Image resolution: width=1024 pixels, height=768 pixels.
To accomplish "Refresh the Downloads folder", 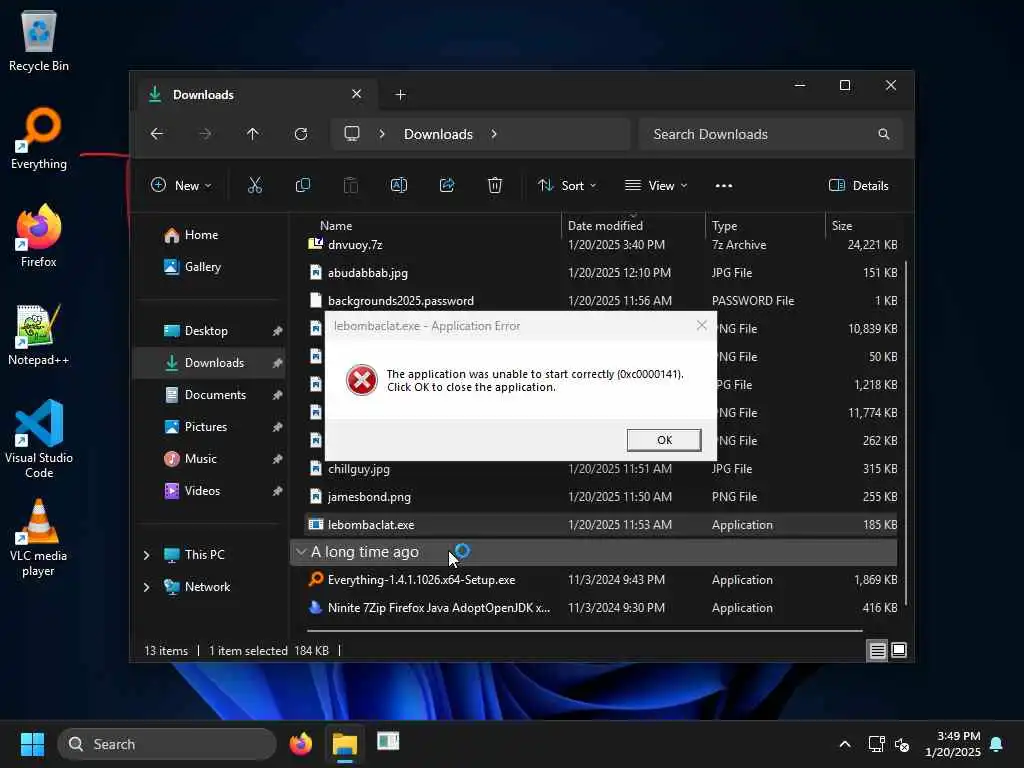I will pos(301,134).
